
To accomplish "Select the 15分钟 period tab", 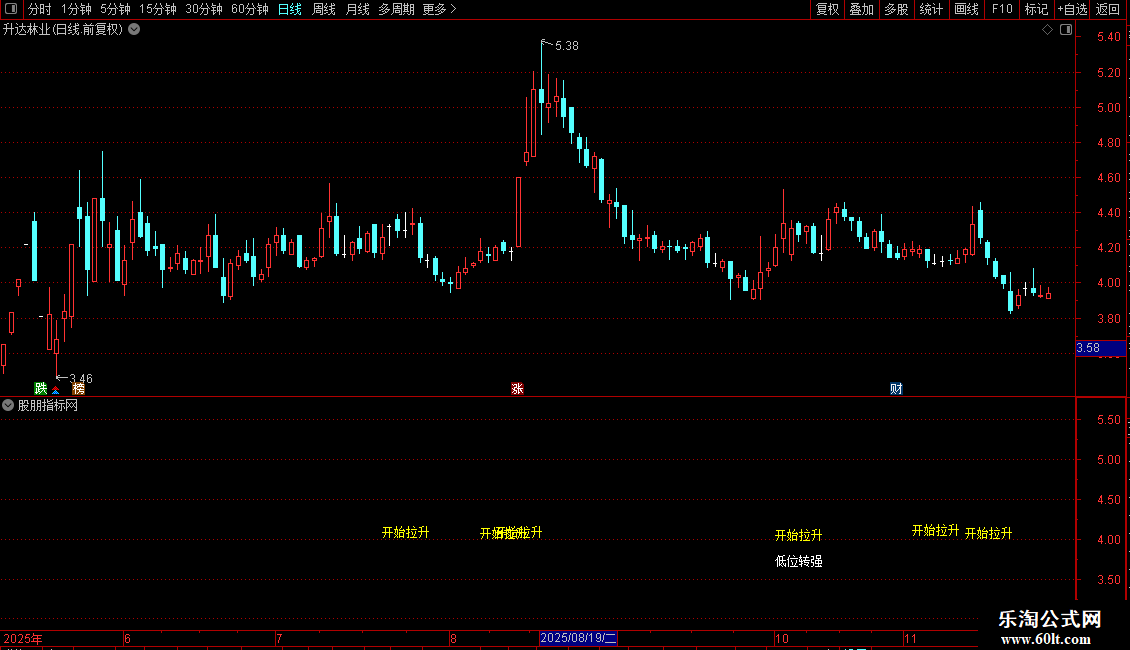I will point(157,9).
